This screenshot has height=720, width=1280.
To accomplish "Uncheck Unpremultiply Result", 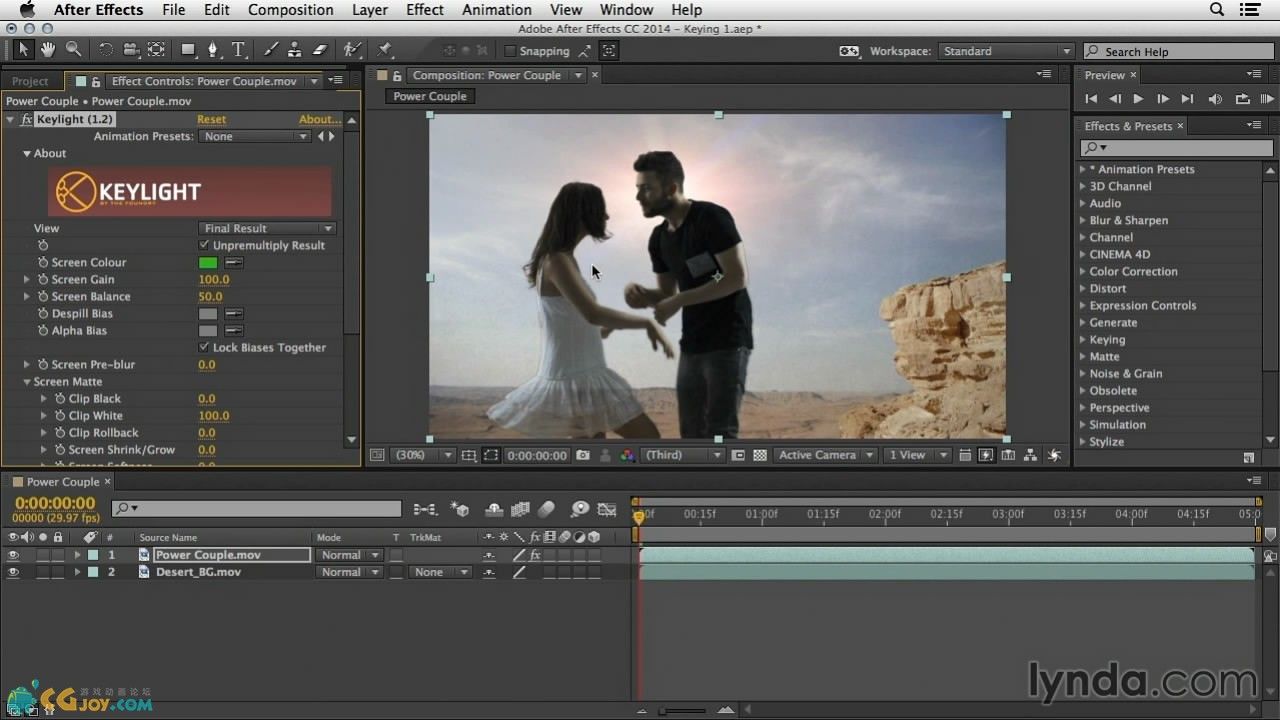I will 204,245.
